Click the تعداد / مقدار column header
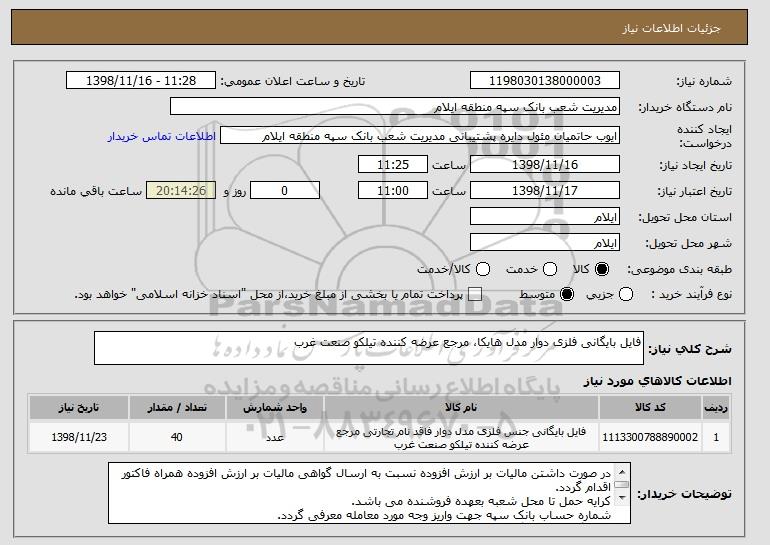Screen dimensions: 770x545 tap(177, 408)
